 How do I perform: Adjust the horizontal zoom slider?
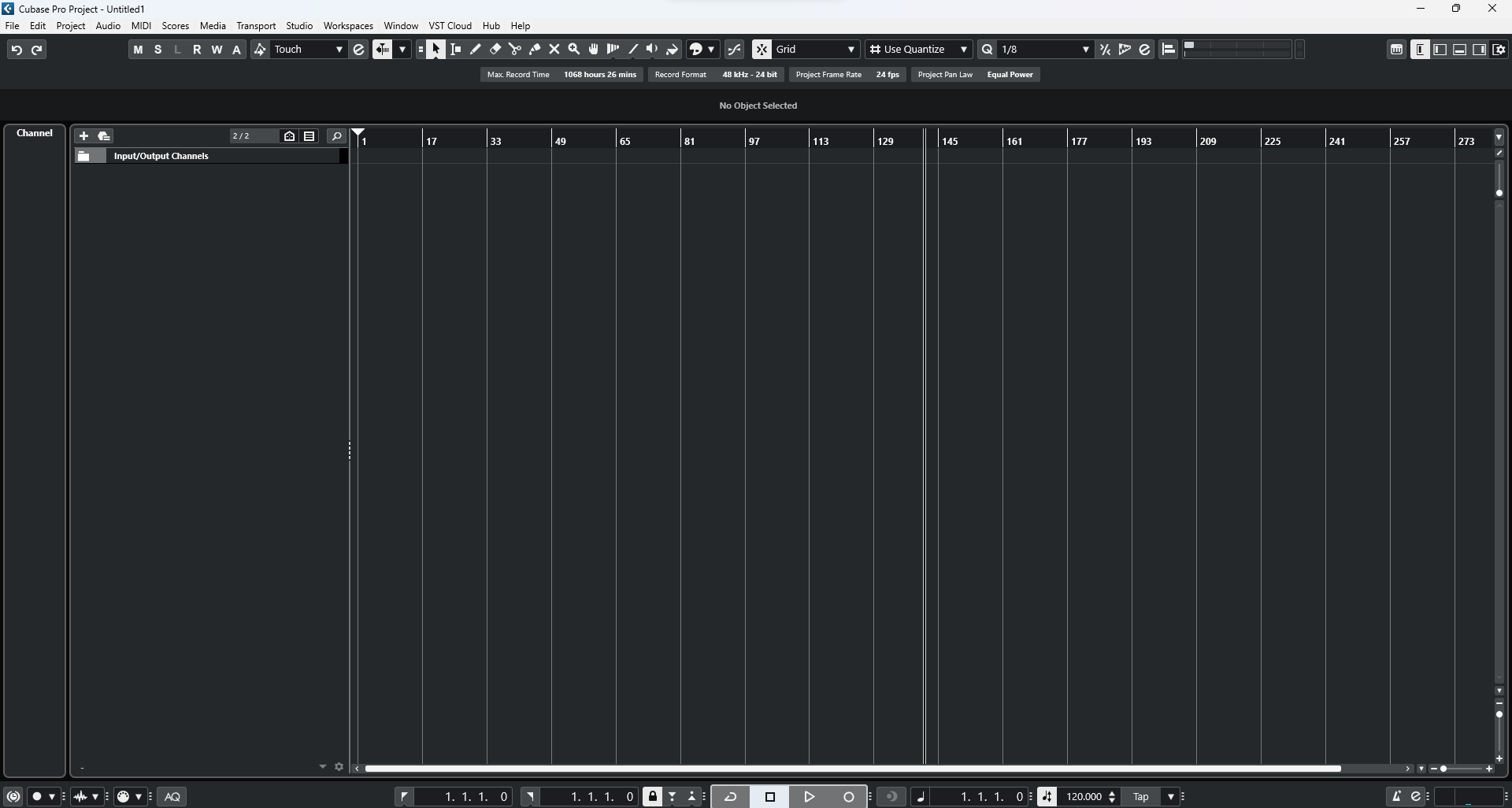pos(1461,769)
